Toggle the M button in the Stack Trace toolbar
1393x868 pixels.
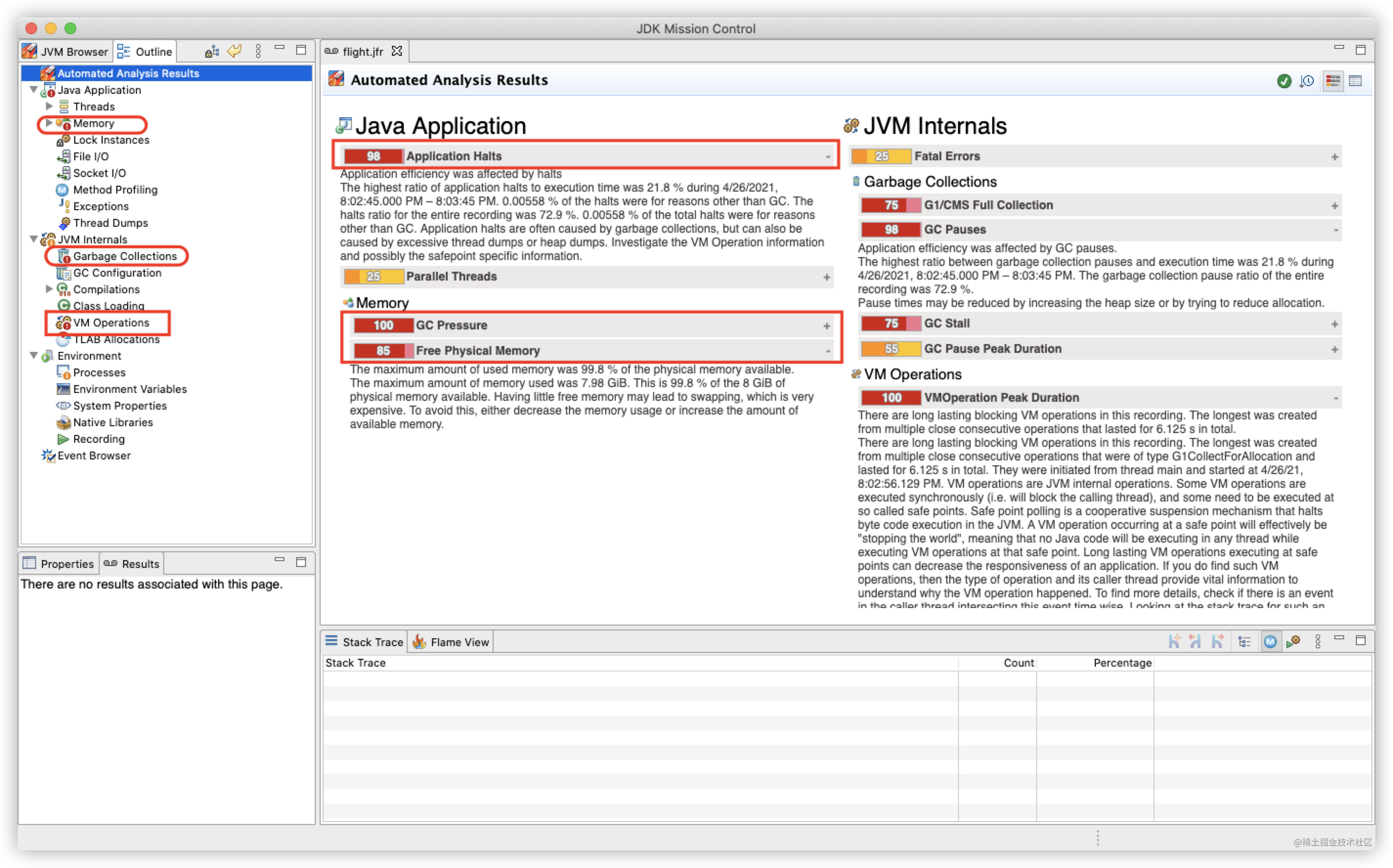tap(1271, 641)
